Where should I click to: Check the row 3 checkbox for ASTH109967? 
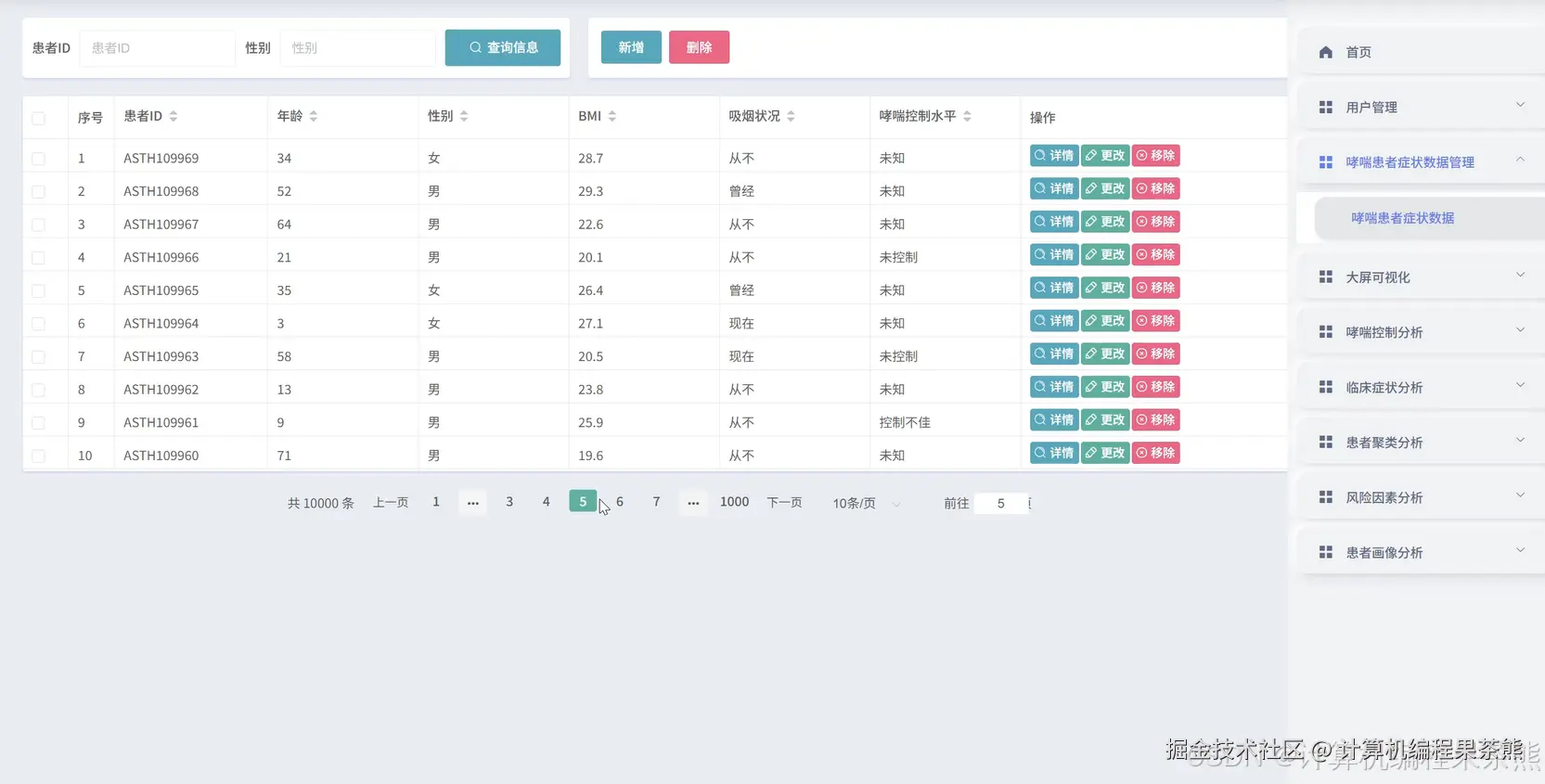pyautogui.click(x=38, y=225)
